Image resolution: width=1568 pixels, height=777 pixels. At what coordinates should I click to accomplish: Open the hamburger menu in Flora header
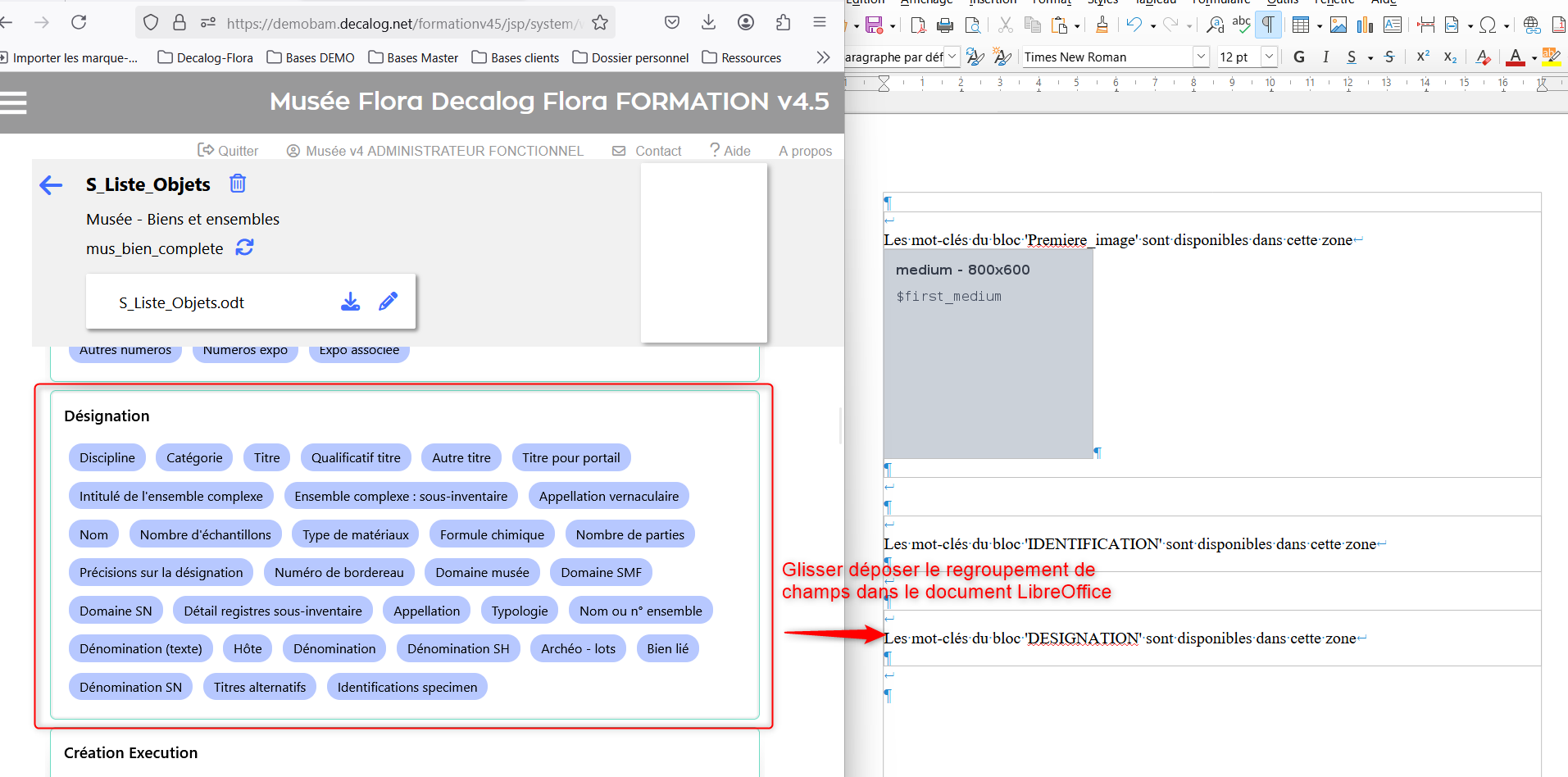click(14, 102)
